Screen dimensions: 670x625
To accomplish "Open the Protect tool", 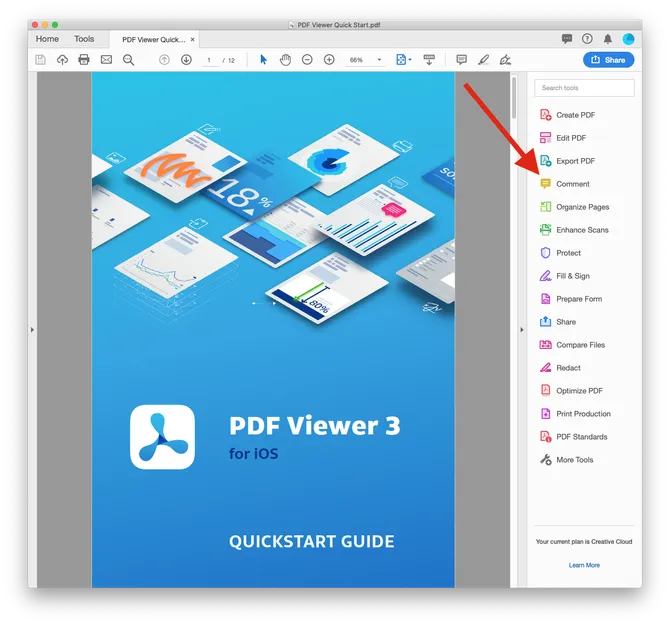I will (x=560, y=253).
